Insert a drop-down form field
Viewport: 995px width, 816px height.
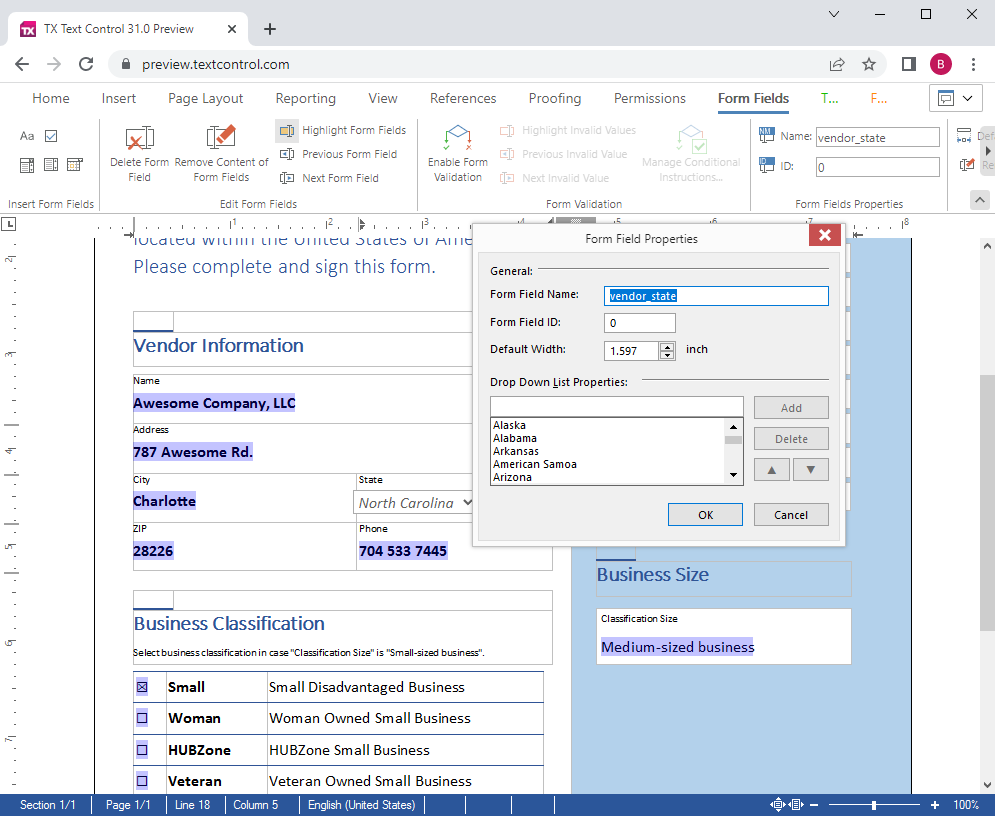[25, 164]
